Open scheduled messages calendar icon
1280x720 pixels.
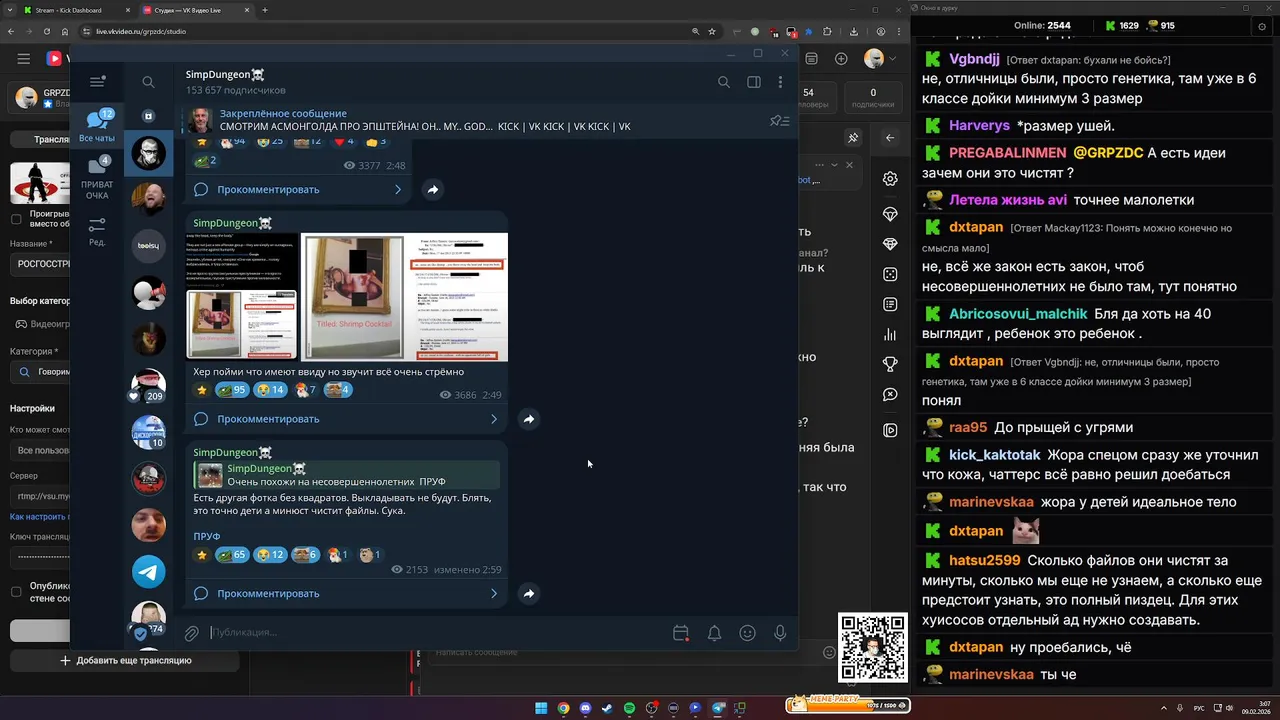click(681, 633)
